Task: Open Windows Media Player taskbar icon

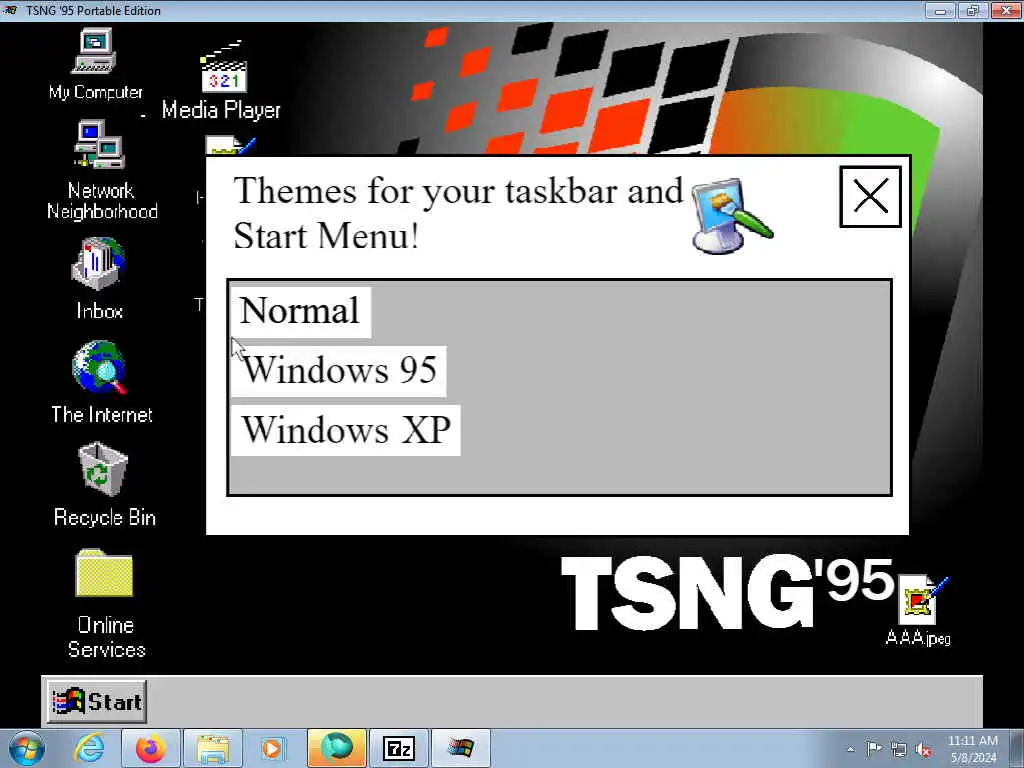Action: 273,748
